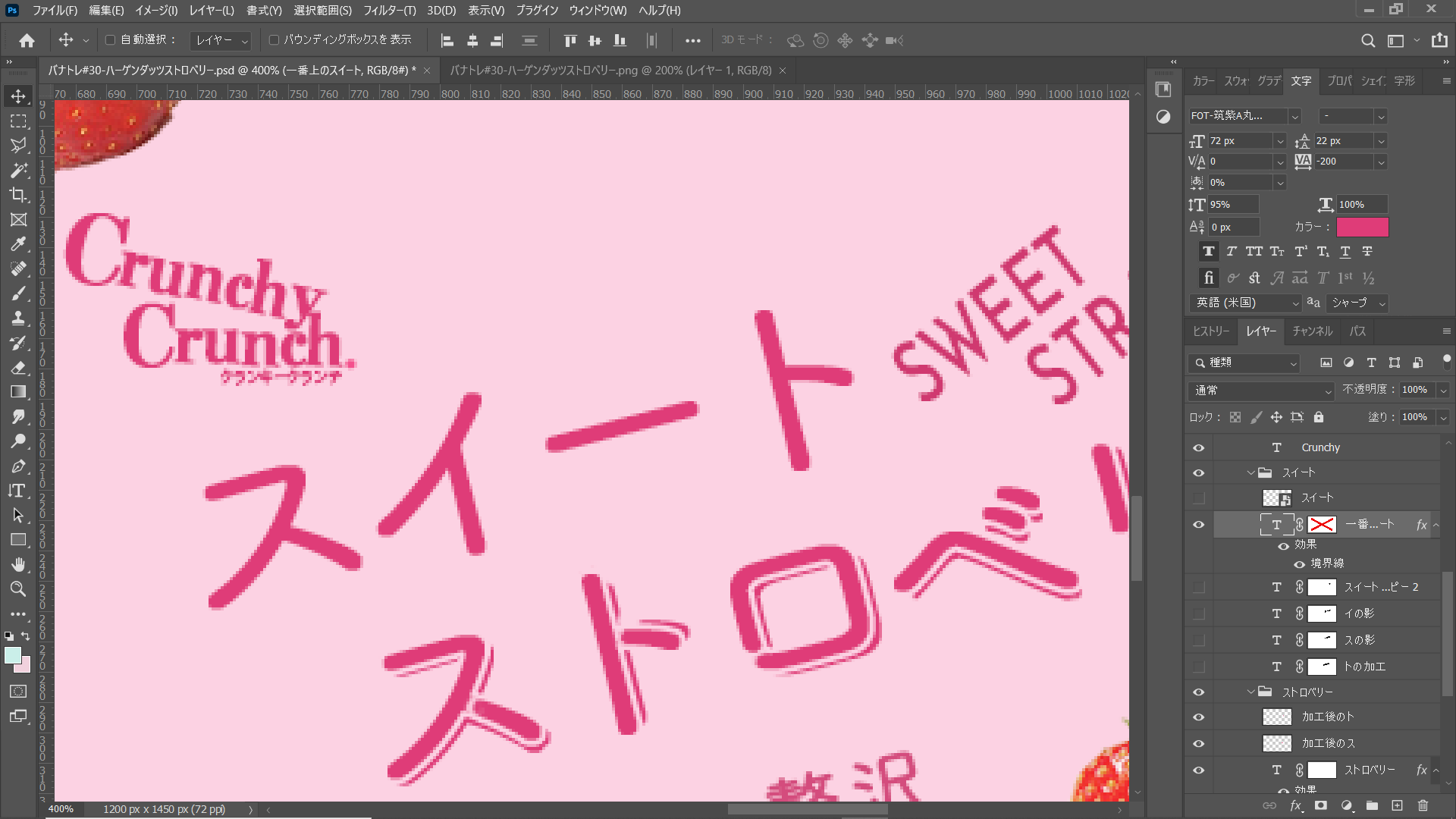Enable バウンディングボックスを表示 checkbox
This screenshot has width=1456, height=819.
tap(274, 40)
